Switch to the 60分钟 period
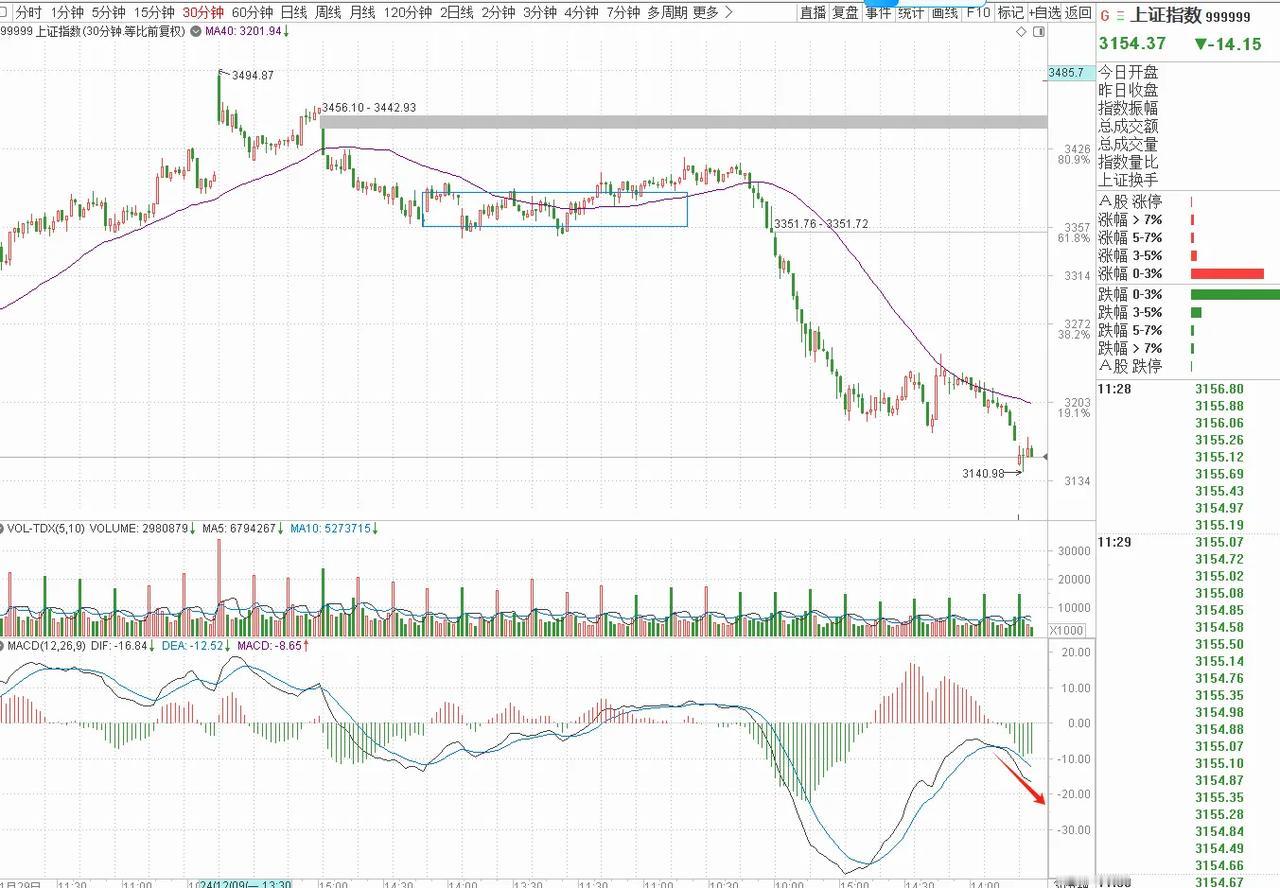 pos(252,12)
